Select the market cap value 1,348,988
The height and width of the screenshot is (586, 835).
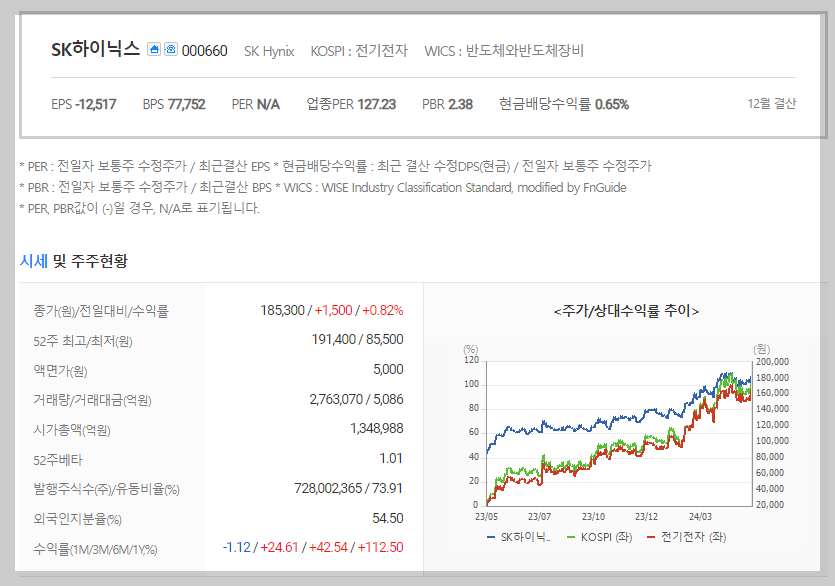[376, 428]
